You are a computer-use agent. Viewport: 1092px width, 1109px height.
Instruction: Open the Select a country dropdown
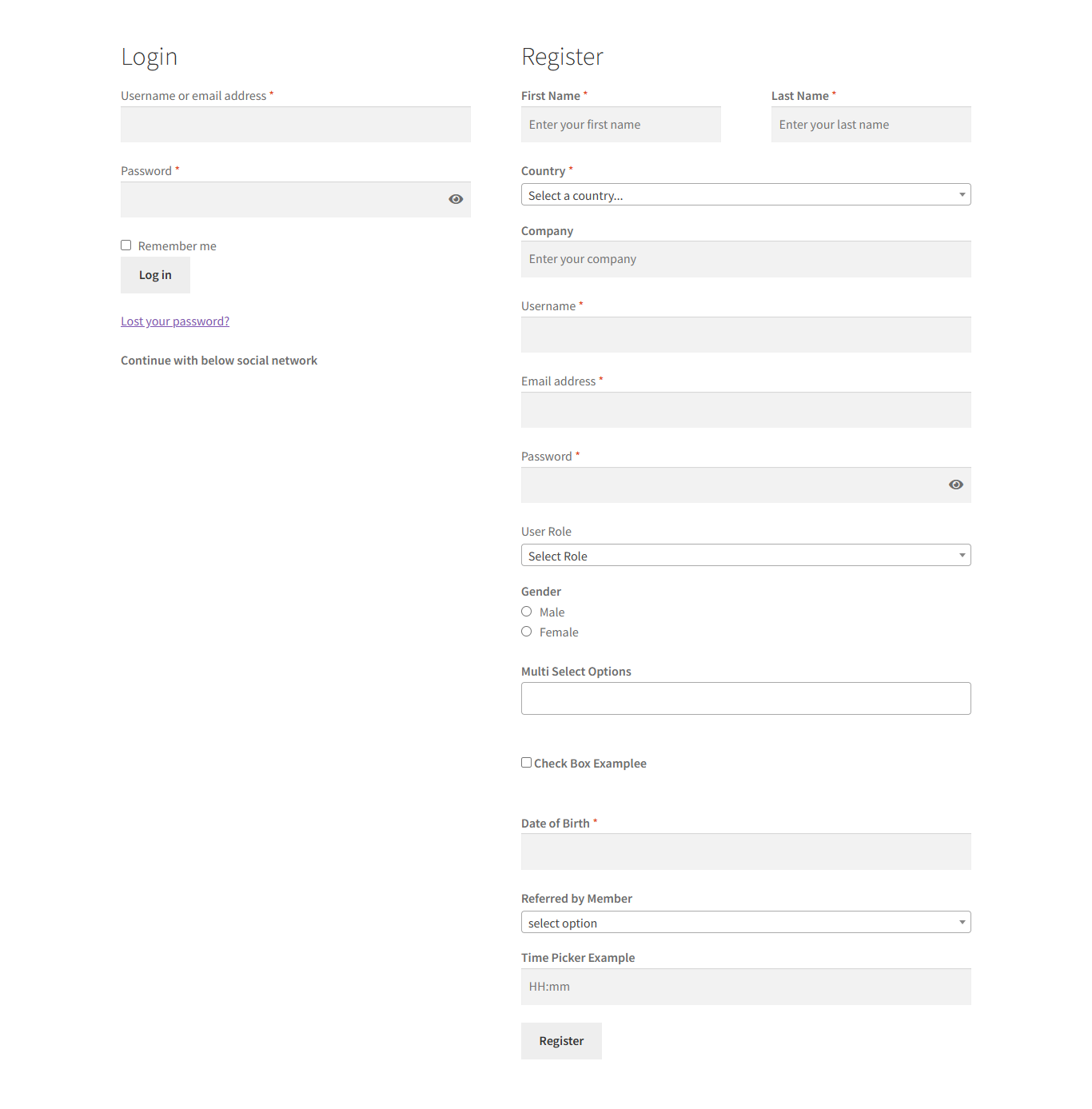point(745,195)
